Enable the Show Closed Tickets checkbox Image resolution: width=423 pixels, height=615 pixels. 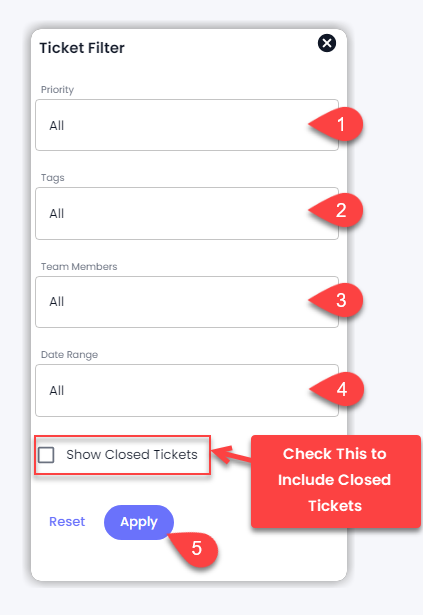pos(46,455)
